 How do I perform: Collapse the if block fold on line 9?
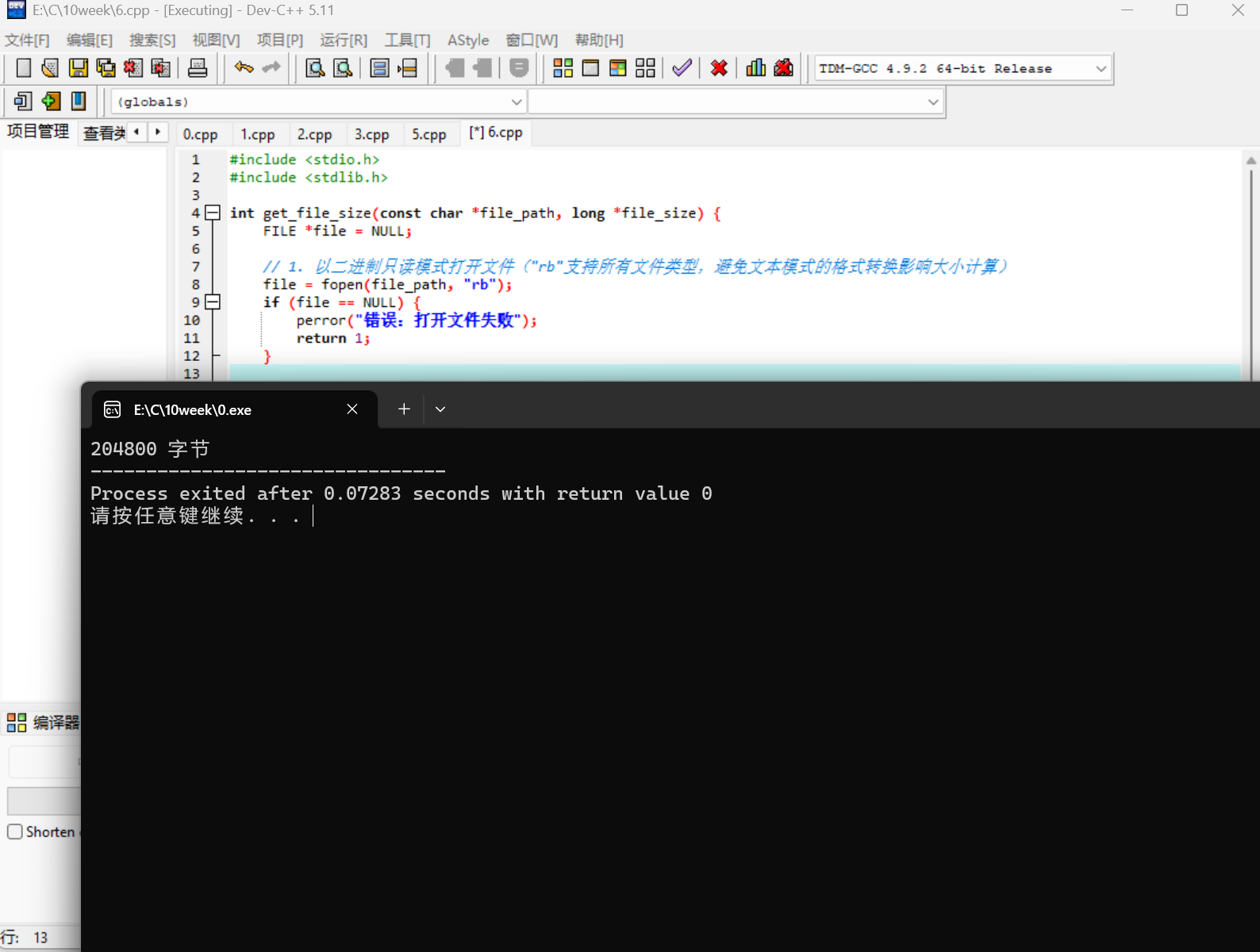pos(213,301)
